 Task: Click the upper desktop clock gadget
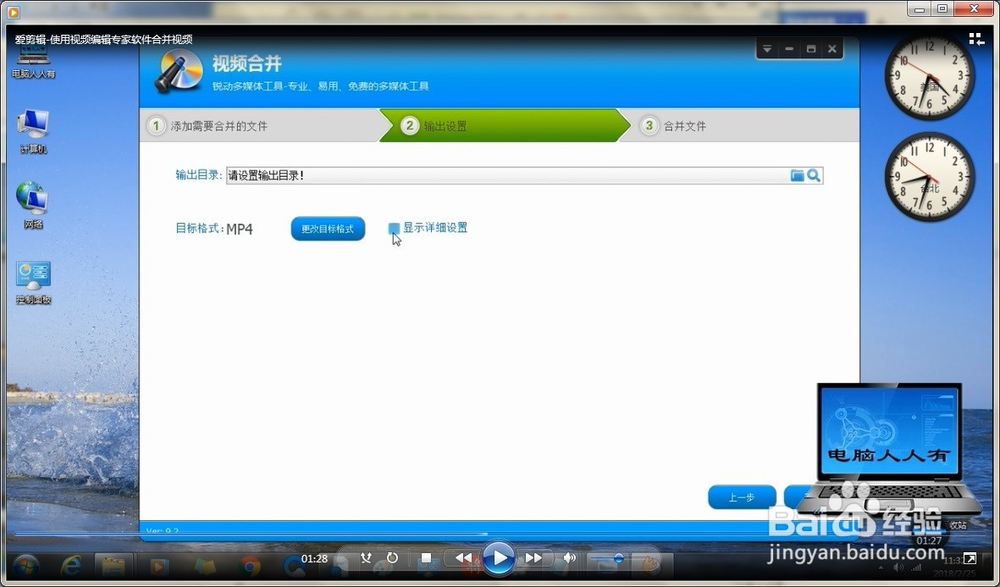point(929,77)
